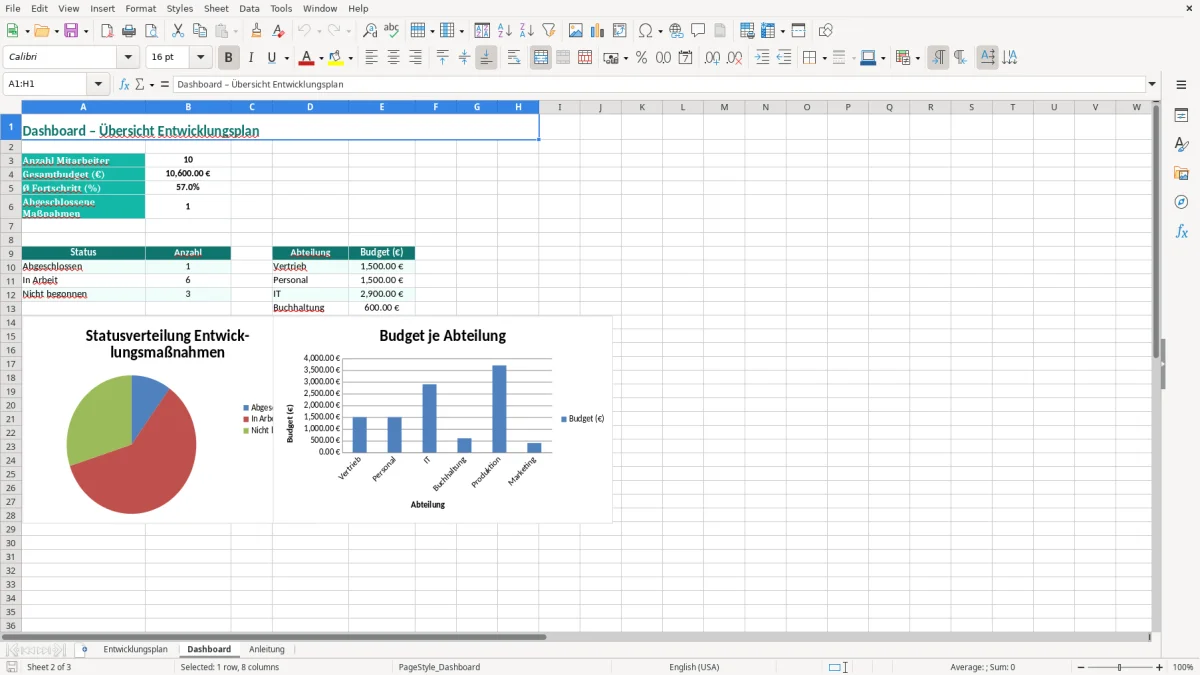1200x675 pixels.
Task: Open the Data menu
Action: [249, 8]
